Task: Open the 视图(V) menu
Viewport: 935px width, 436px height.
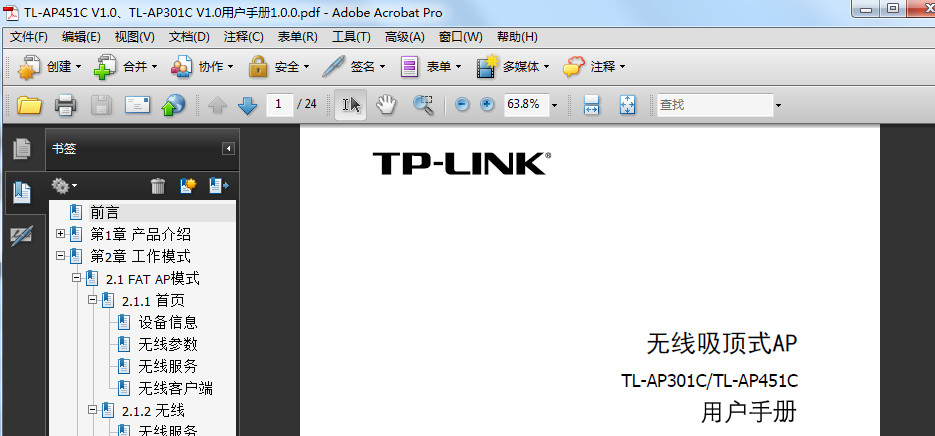Action: pyautogui.click(x=135, y=37)
